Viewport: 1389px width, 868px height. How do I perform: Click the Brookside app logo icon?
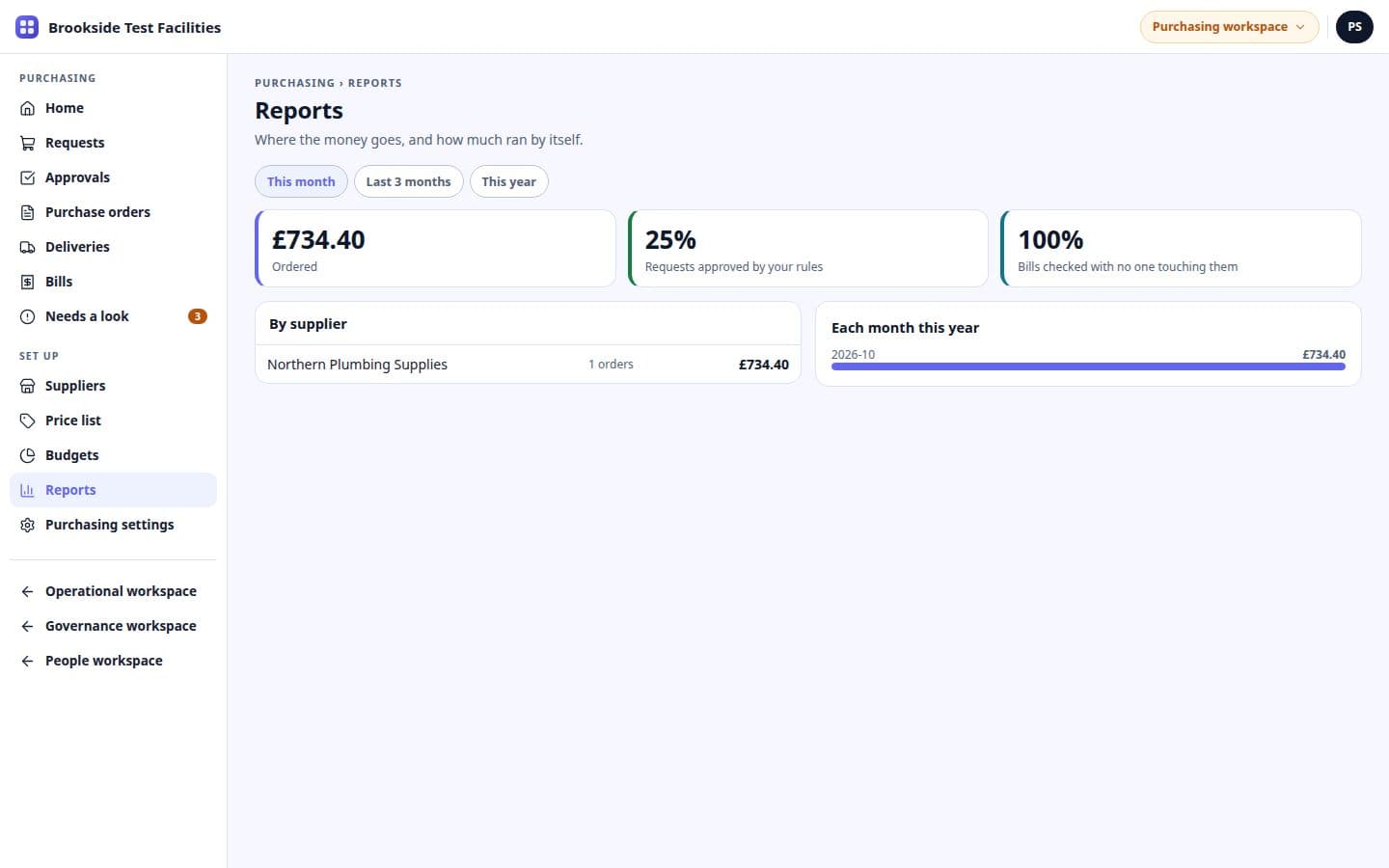tap(27, 27)
